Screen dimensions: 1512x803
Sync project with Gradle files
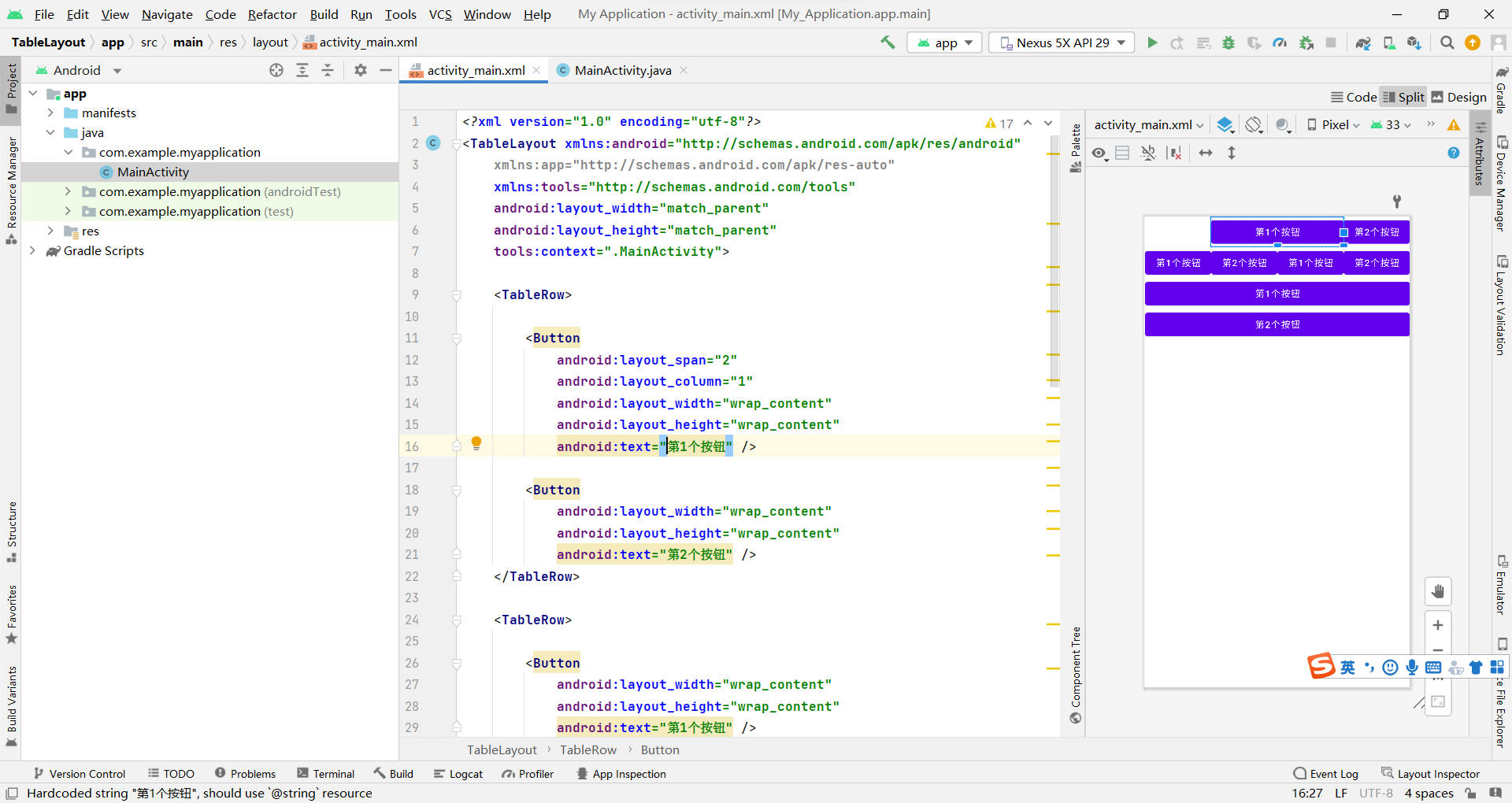pyautogui.click(x=1364, y=43)
